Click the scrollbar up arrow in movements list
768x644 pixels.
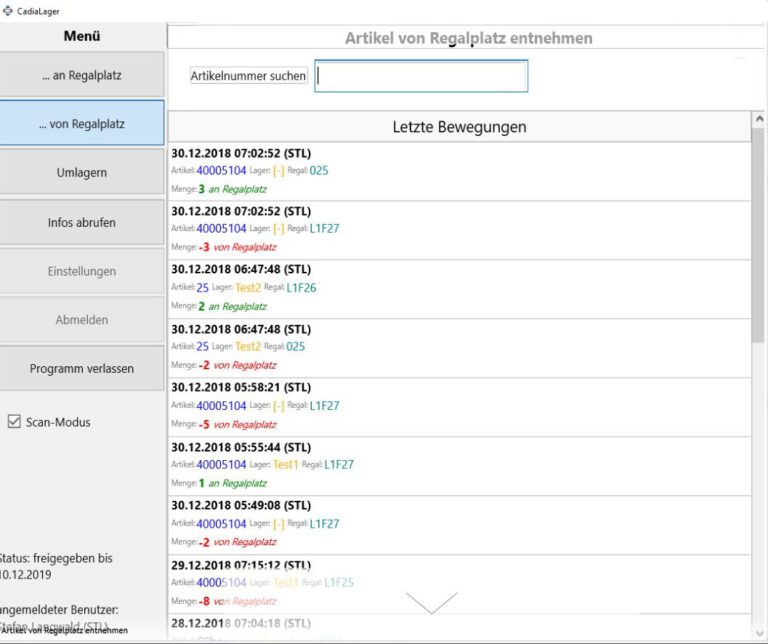758,120
